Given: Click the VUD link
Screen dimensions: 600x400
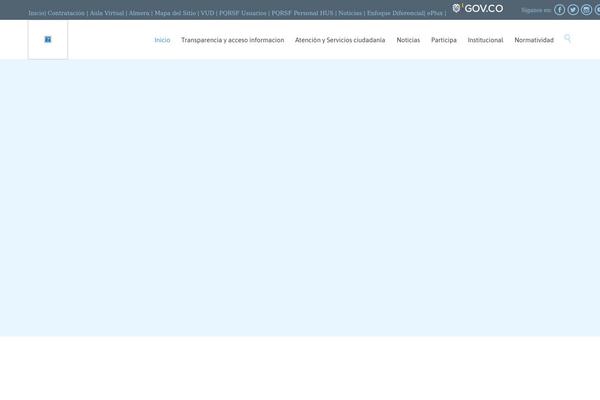Looking at the screenshot, I should (207, 13).
